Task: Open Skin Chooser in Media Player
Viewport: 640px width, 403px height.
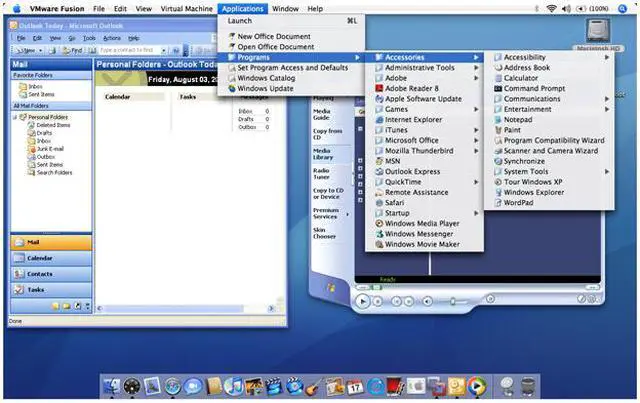Action: coord(324,233)
